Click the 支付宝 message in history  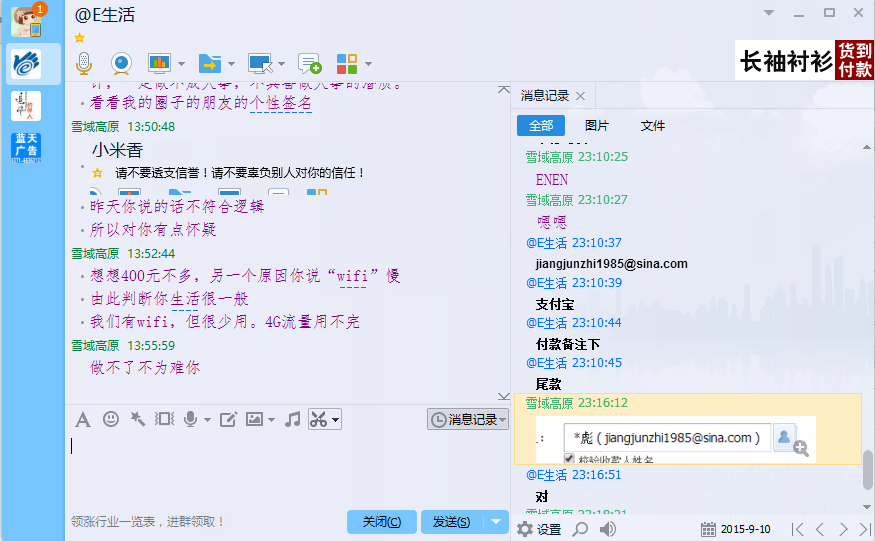coord(555,304)
